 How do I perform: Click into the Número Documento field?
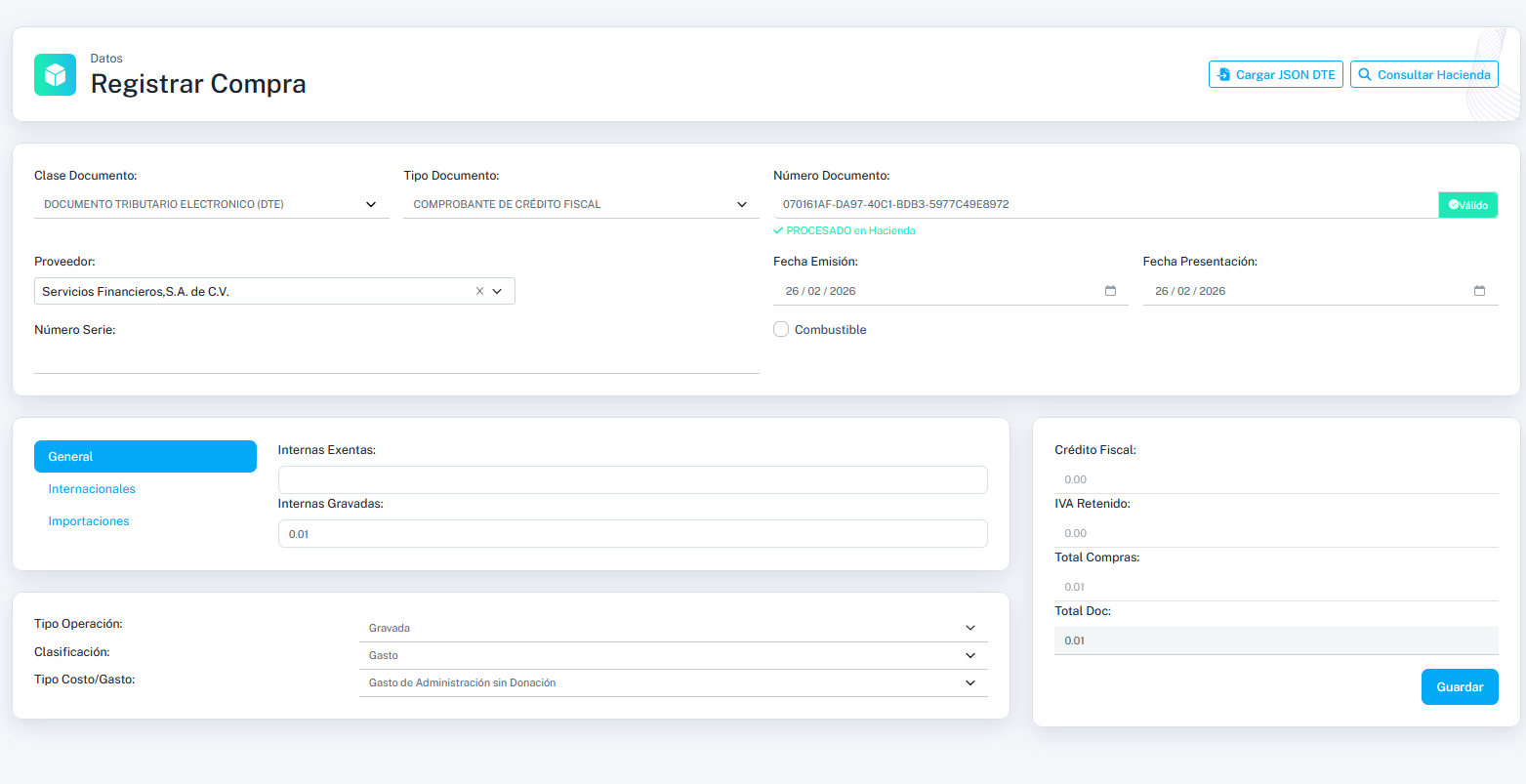coord(1103,205)
